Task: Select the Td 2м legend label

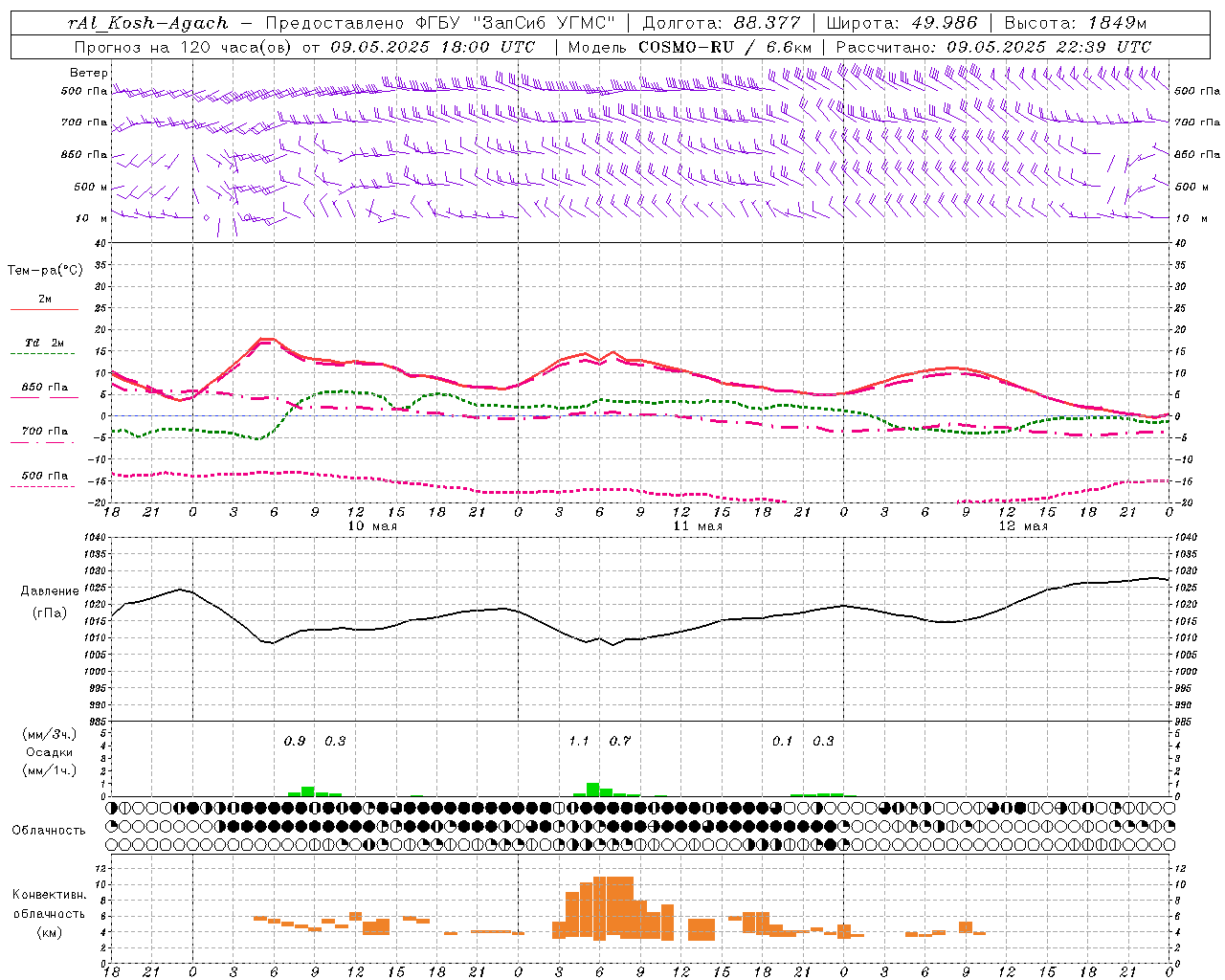Action: (x=45, y=343)
